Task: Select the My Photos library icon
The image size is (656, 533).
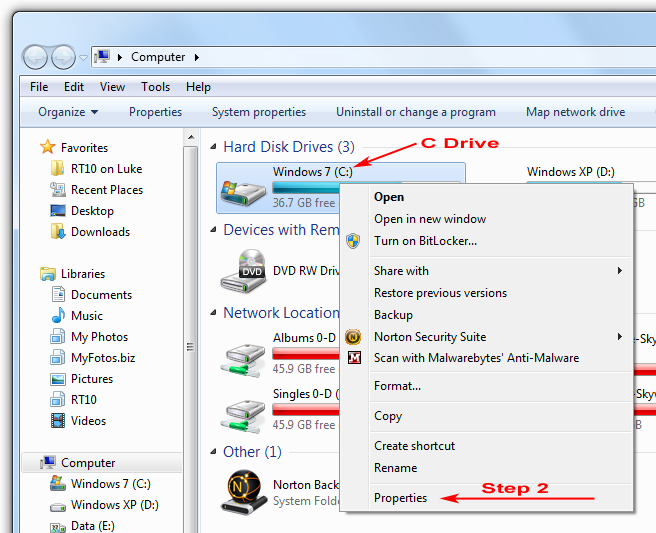Action: [58, 336]
